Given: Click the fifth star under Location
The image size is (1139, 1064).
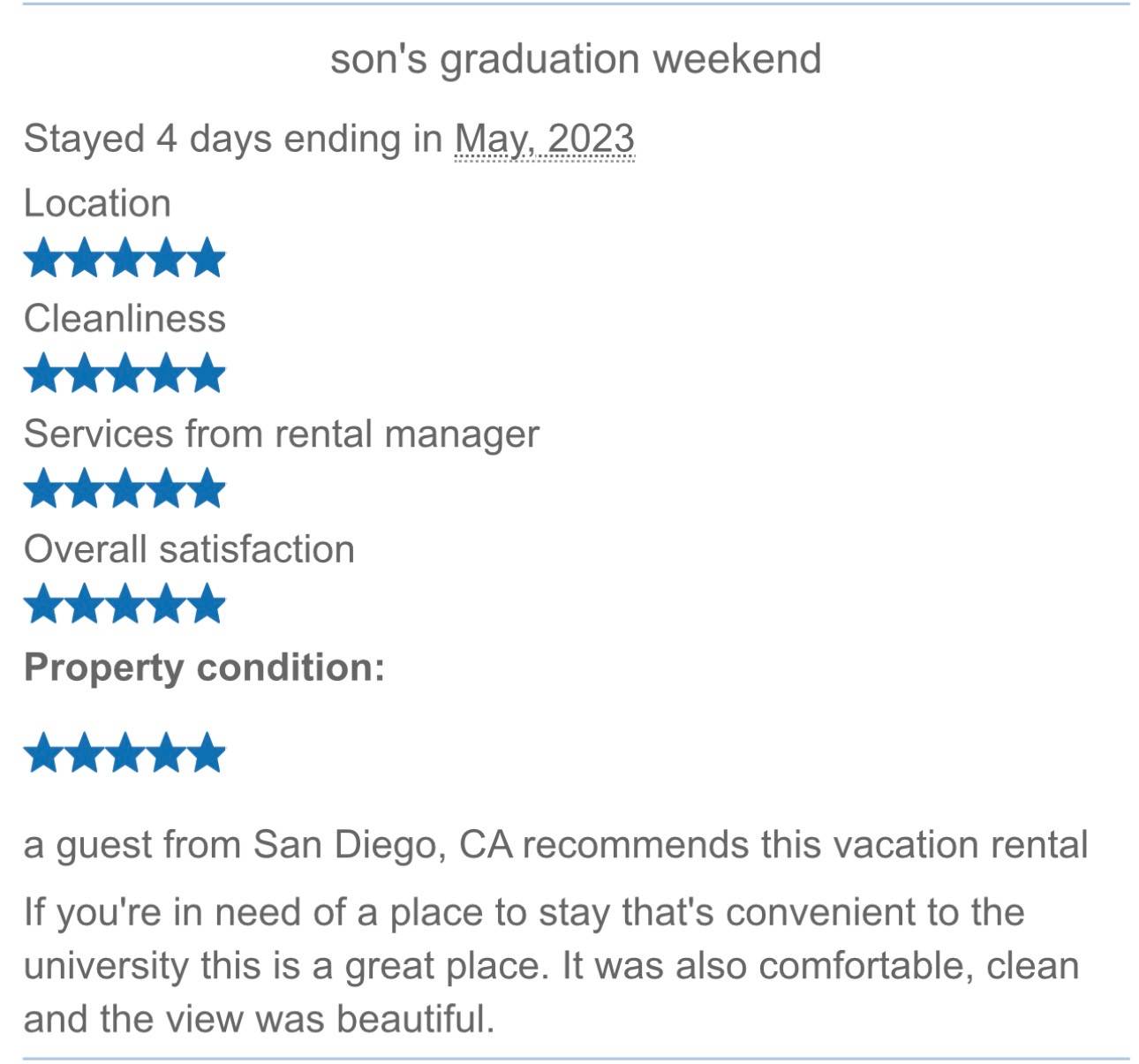Looking at the screenshot, I should click(x=207, y=258).
